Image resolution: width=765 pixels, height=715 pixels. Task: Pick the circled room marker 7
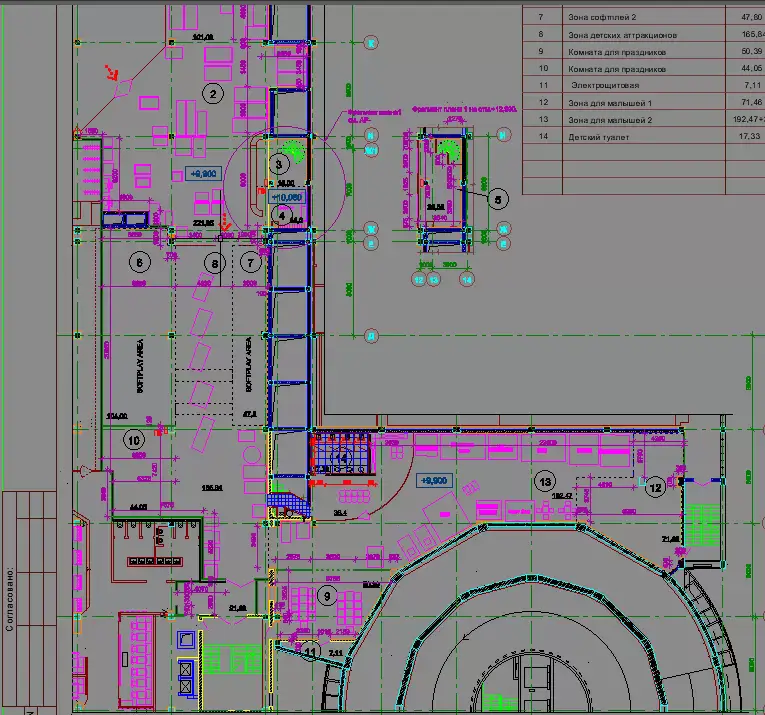(x=250, y=263)
